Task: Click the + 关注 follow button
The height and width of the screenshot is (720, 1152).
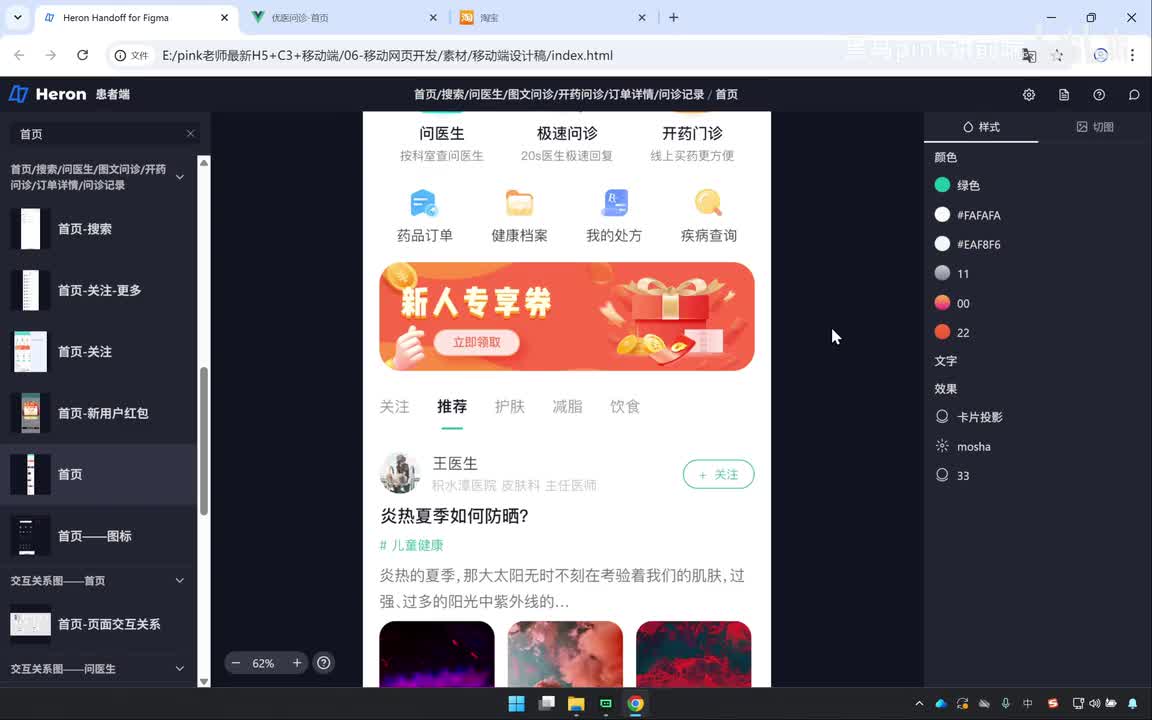Action: click(719, 475)
